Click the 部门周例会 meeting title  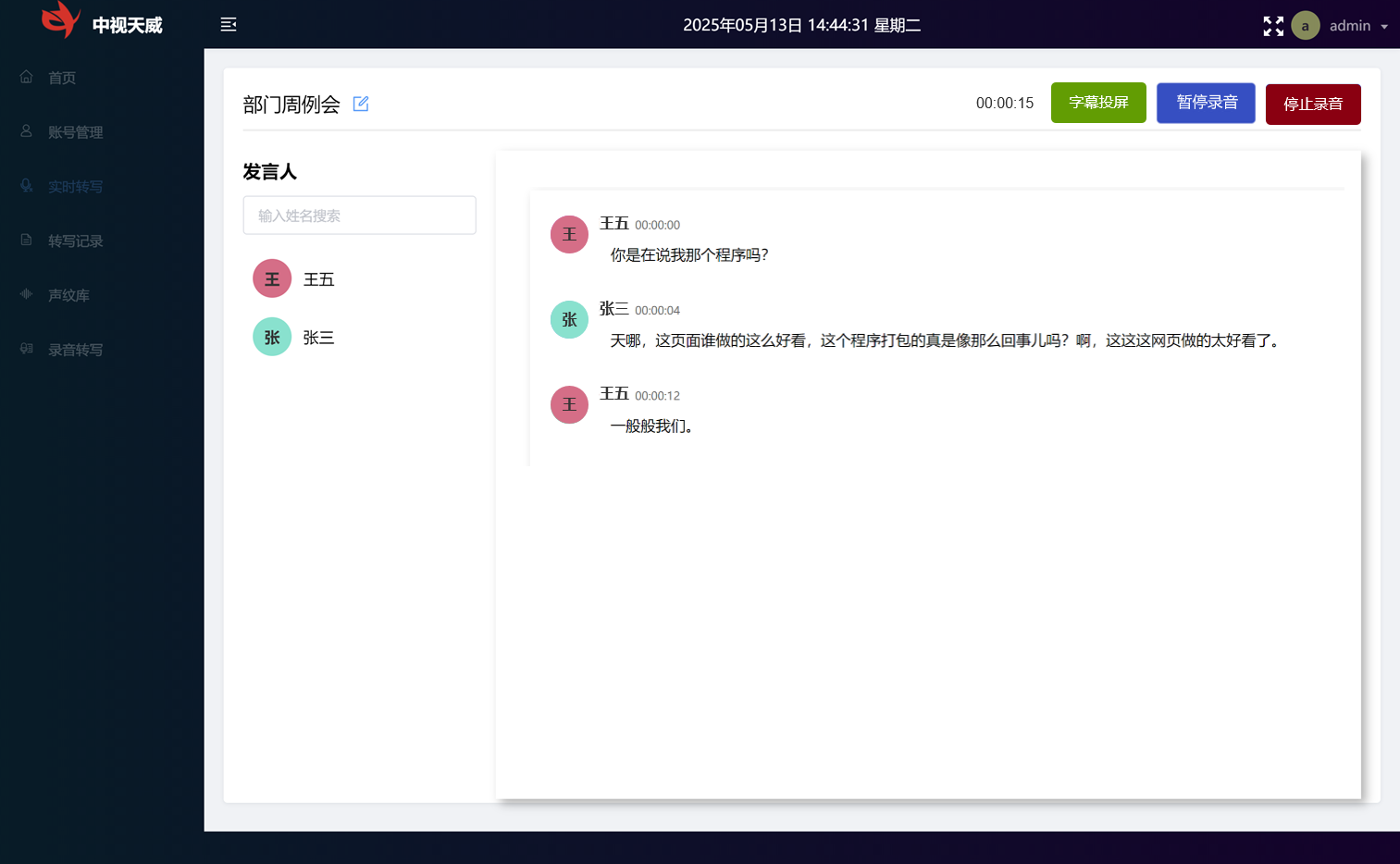pyautogui.click(x=291, y=105)
